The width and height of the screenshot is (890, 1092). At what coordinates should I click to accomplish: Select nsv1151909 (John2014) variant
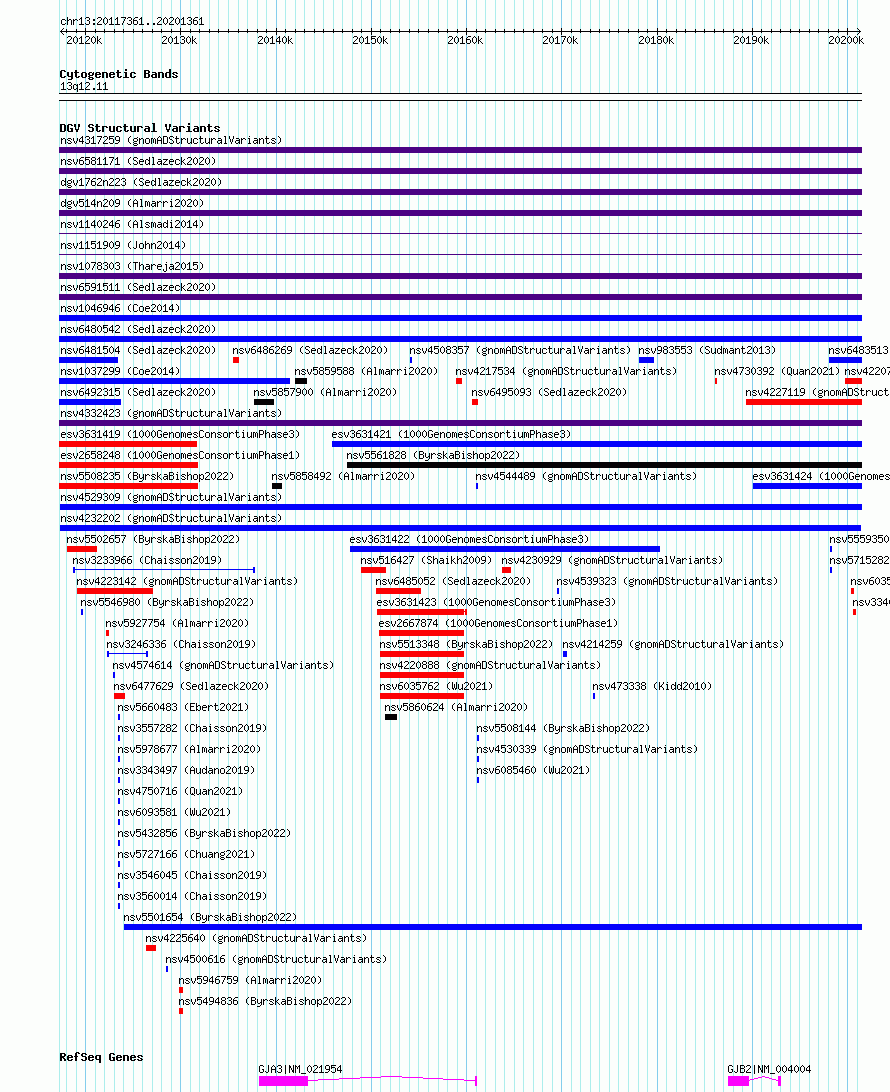123,245
